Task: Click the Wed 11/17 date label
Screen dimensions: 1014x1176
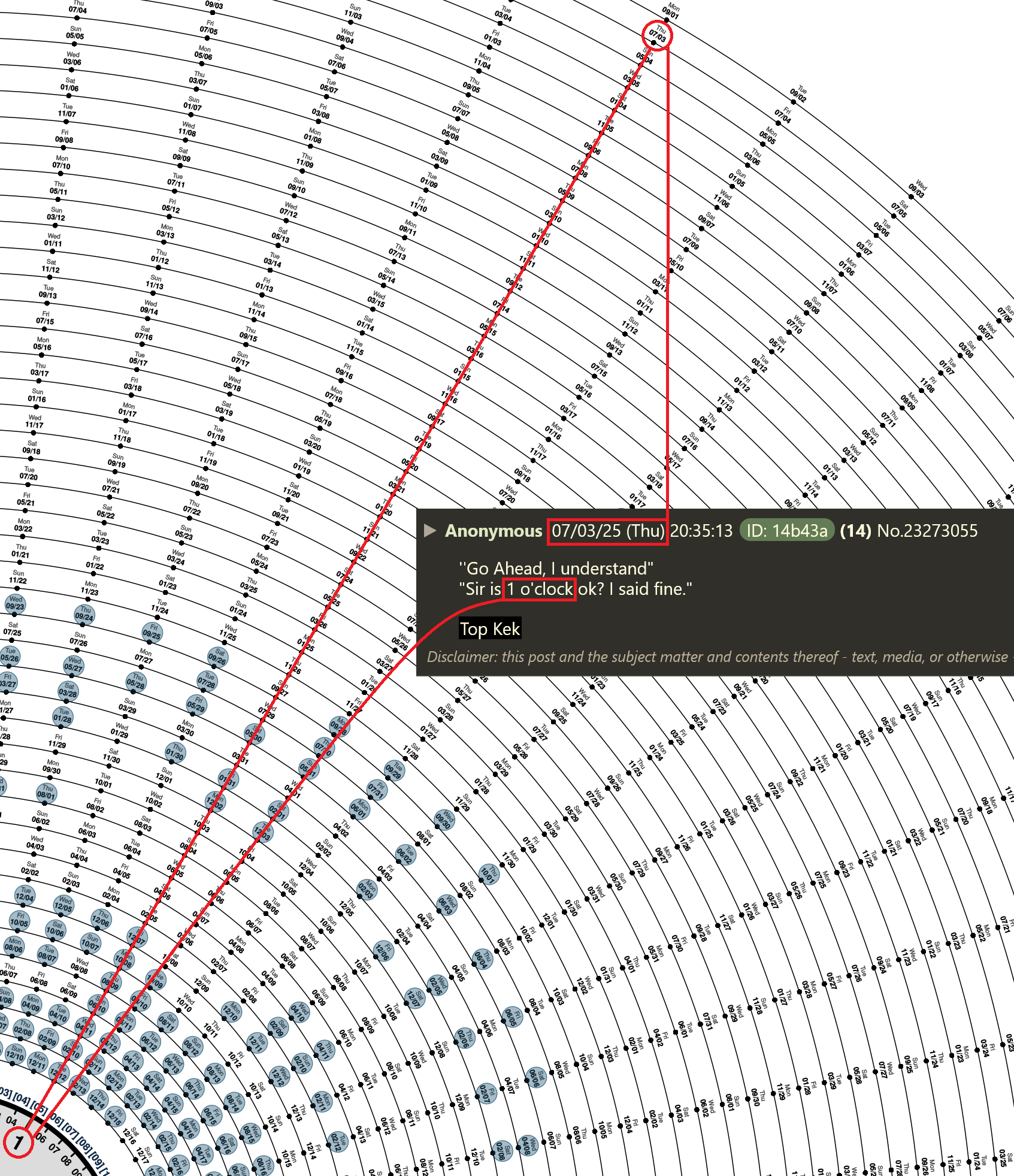Action: point(34,421)
